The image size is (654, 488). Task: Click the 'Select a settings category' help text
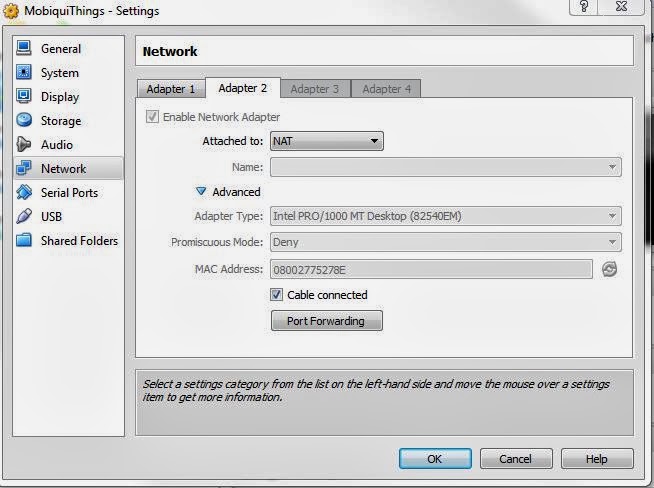coord(376,390)
